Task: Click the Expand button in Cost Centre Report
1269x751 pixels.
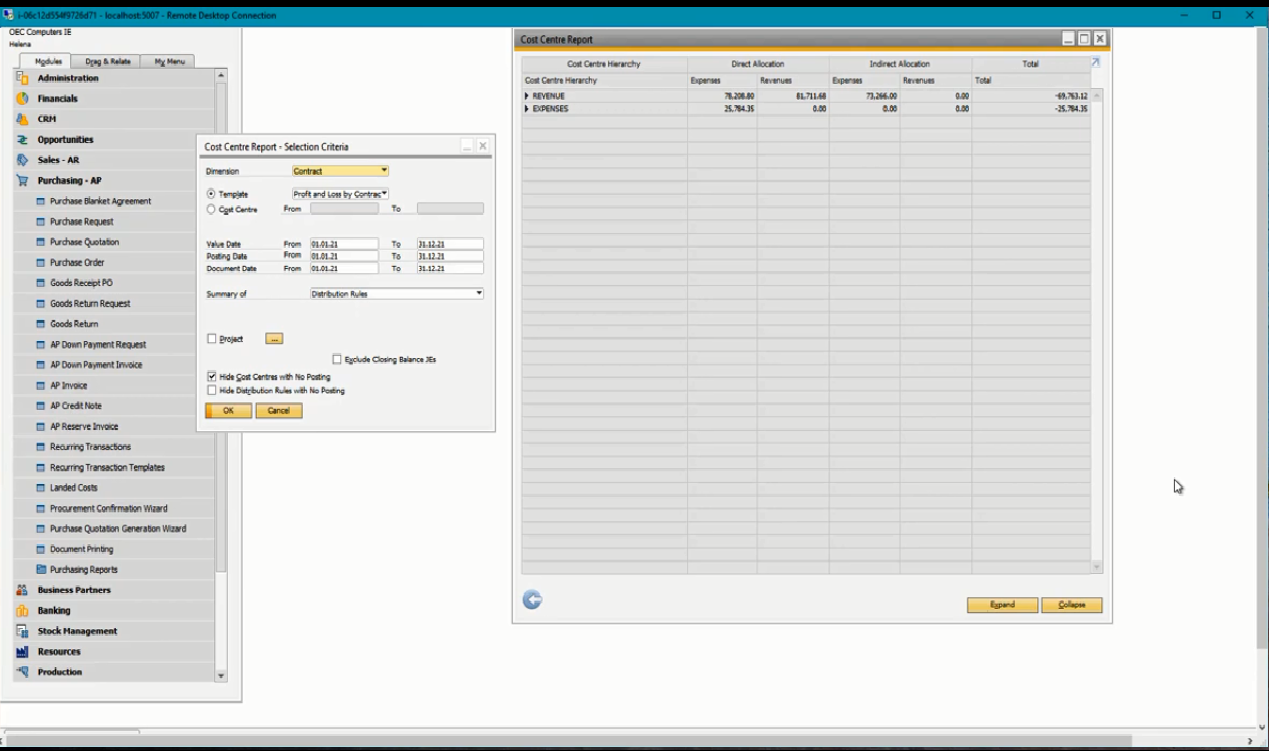Action: point(1001,604)
